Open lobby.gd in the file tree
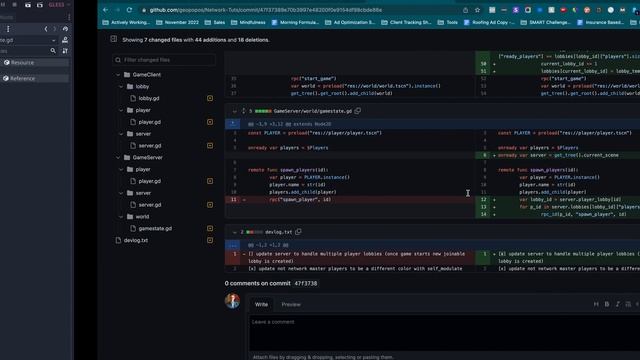Viewport: 640px width, 360px height. coord(149,98)
